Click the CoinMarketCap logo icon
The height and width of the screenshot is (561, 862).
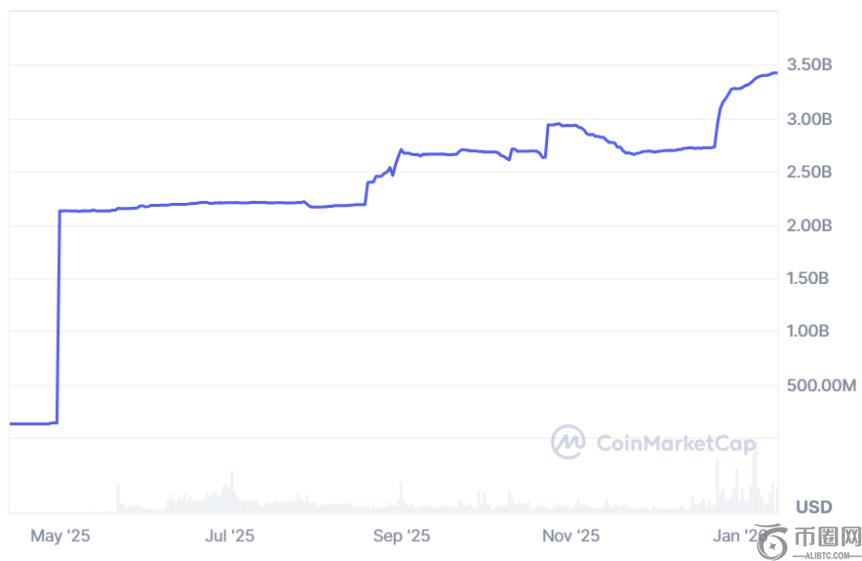[x=569, y=441]
